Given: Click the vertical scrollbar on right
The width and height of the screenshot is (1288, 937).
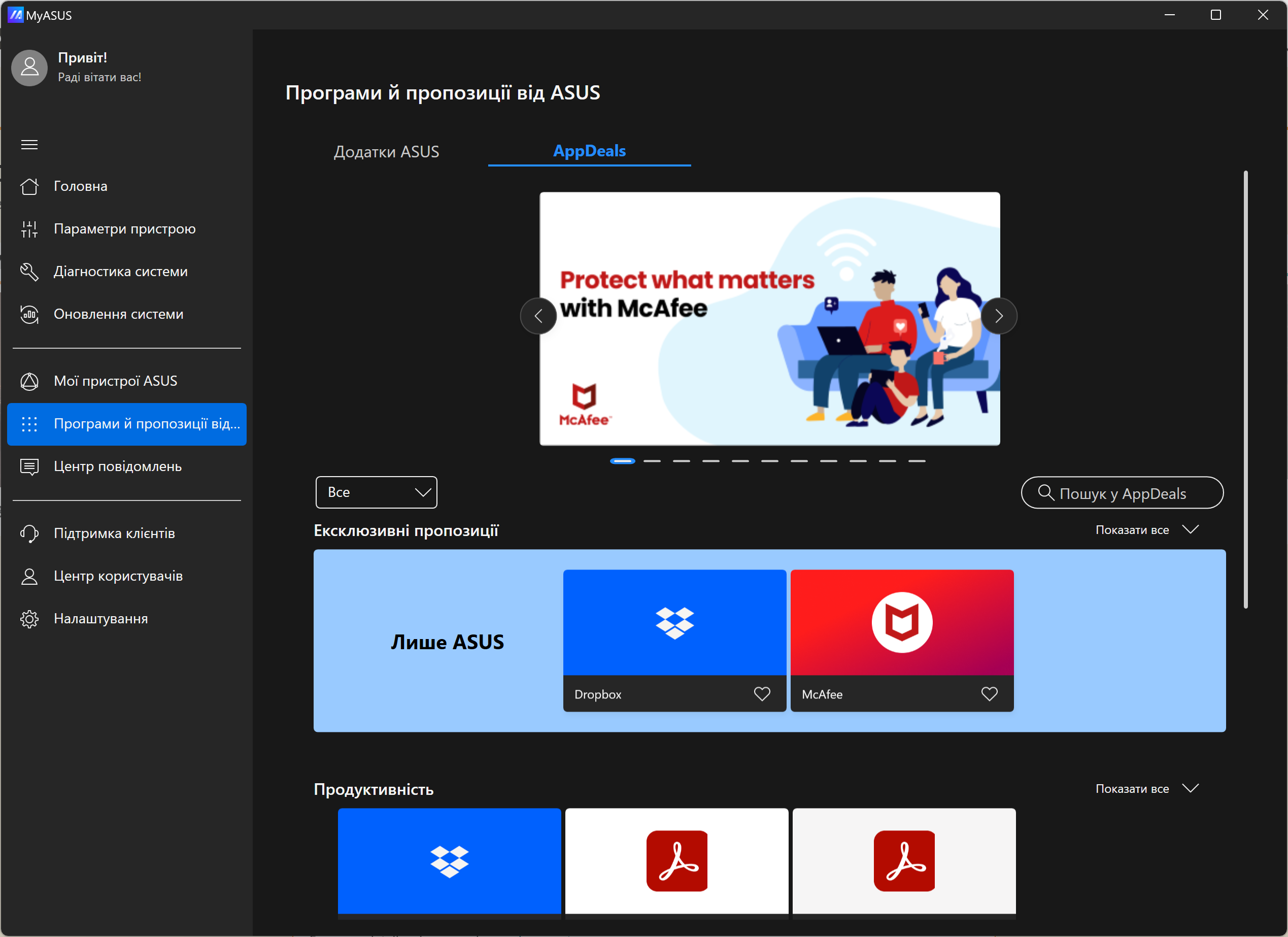Looking at the screenshot, I should point(1245,389).
